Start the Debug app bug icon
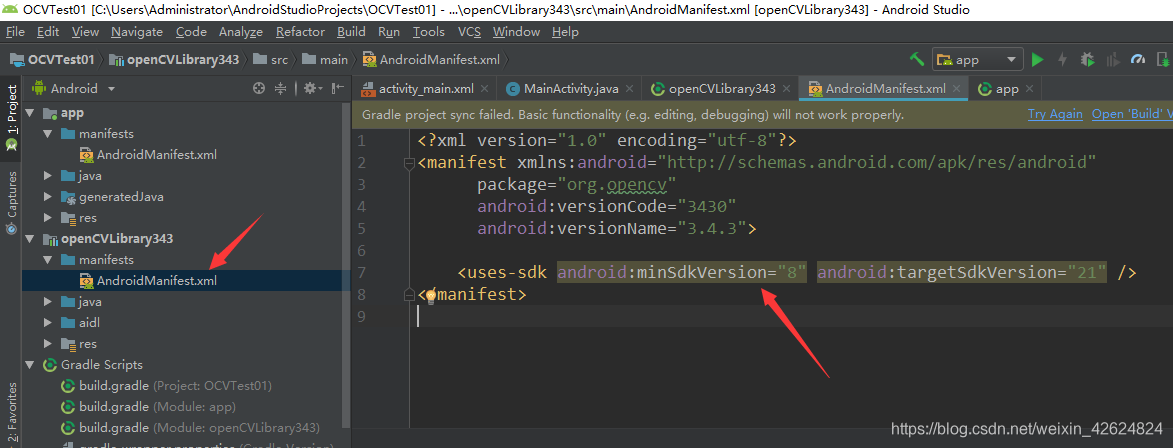 point(1087,60)
